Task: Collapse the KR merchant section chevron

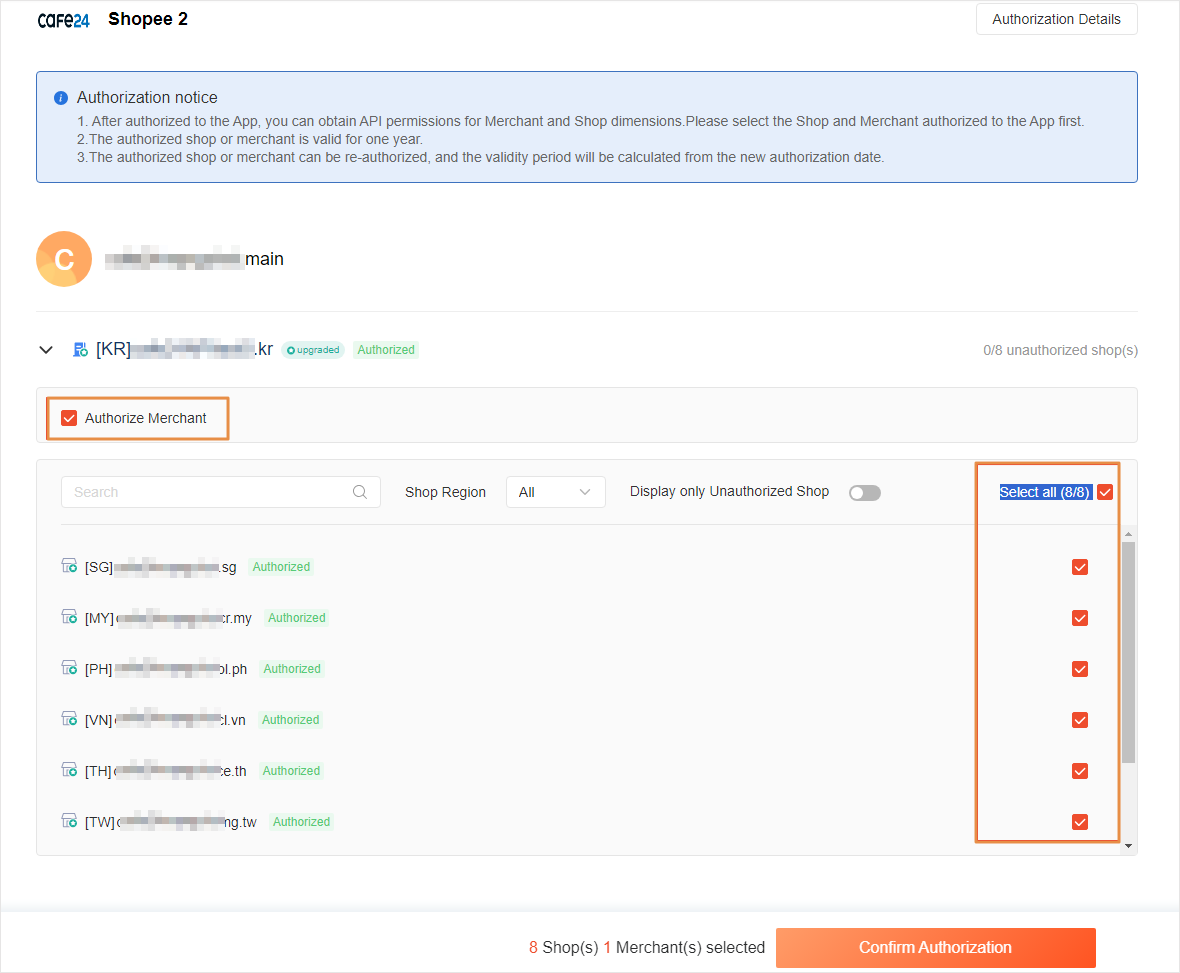Action: [x=46, y=350]
